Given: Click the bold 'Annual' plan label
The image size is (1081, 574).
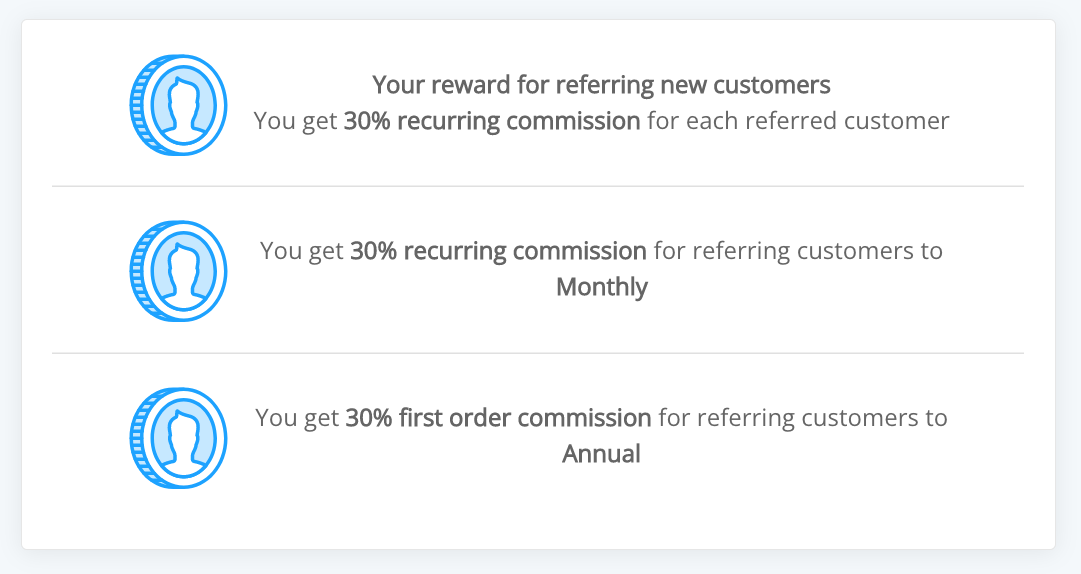Looking at the screenshot, I should click(x=601, y=453).
